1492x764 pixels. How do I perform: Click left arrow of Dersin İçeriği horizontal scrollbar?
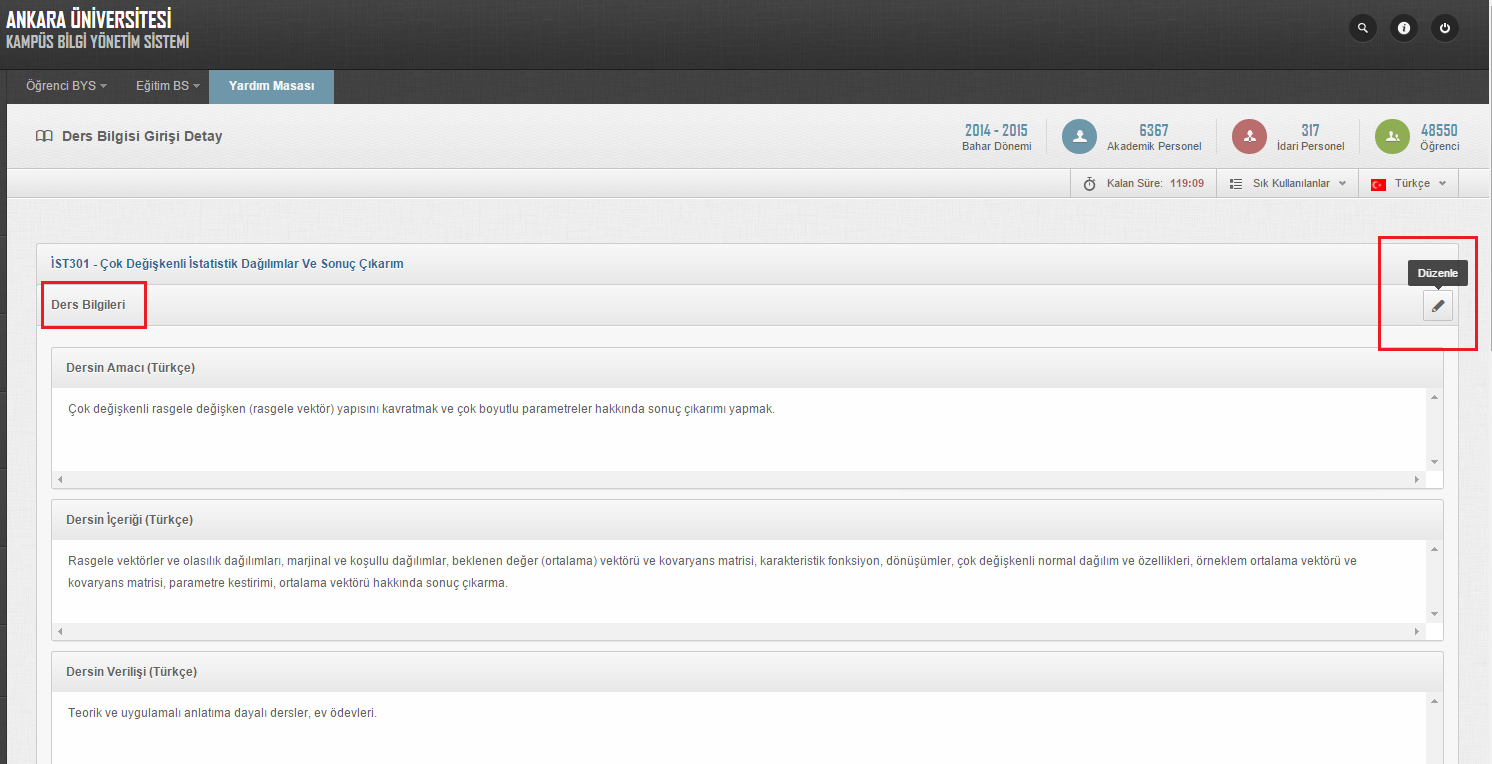tap(60, 632)
